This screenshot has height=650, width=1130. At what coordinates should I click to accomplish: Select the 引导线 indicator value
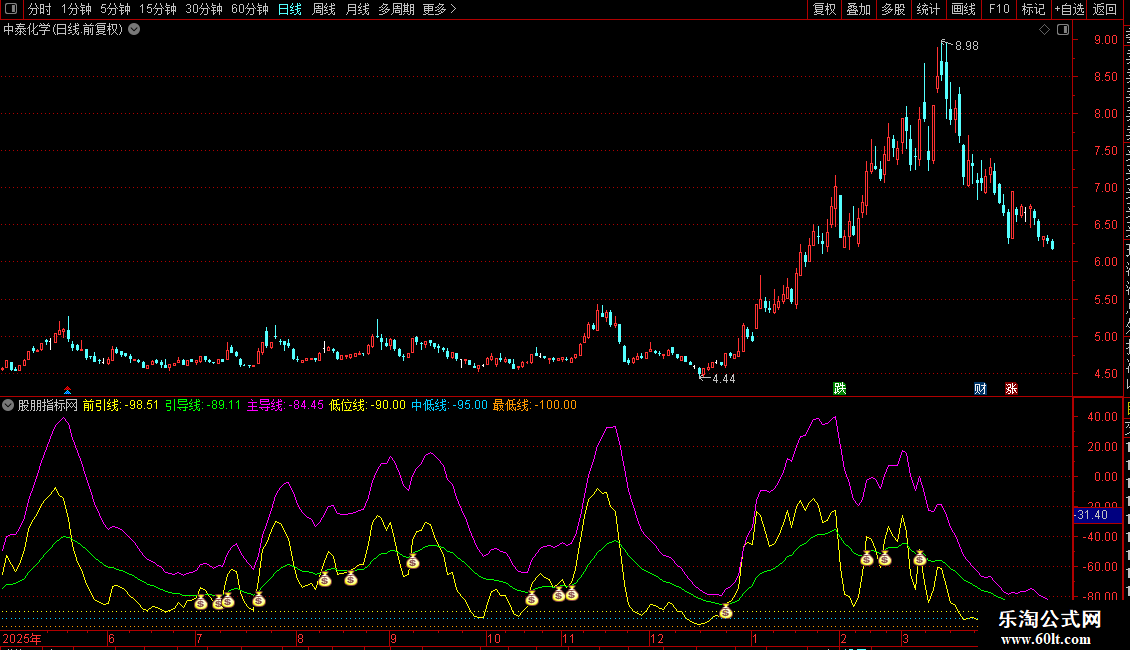(203, 405)
